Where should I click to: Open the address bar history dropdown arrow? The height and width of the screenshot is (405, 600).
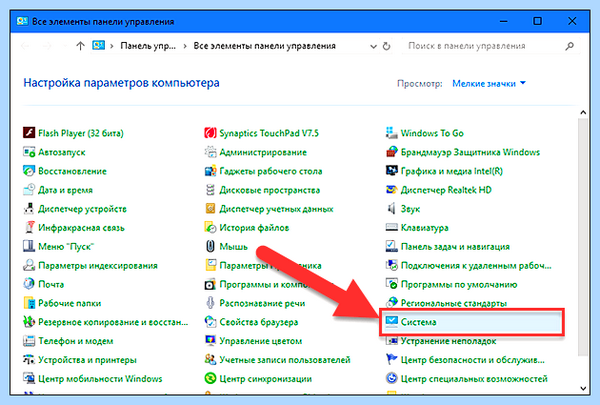tap(373, 46)
